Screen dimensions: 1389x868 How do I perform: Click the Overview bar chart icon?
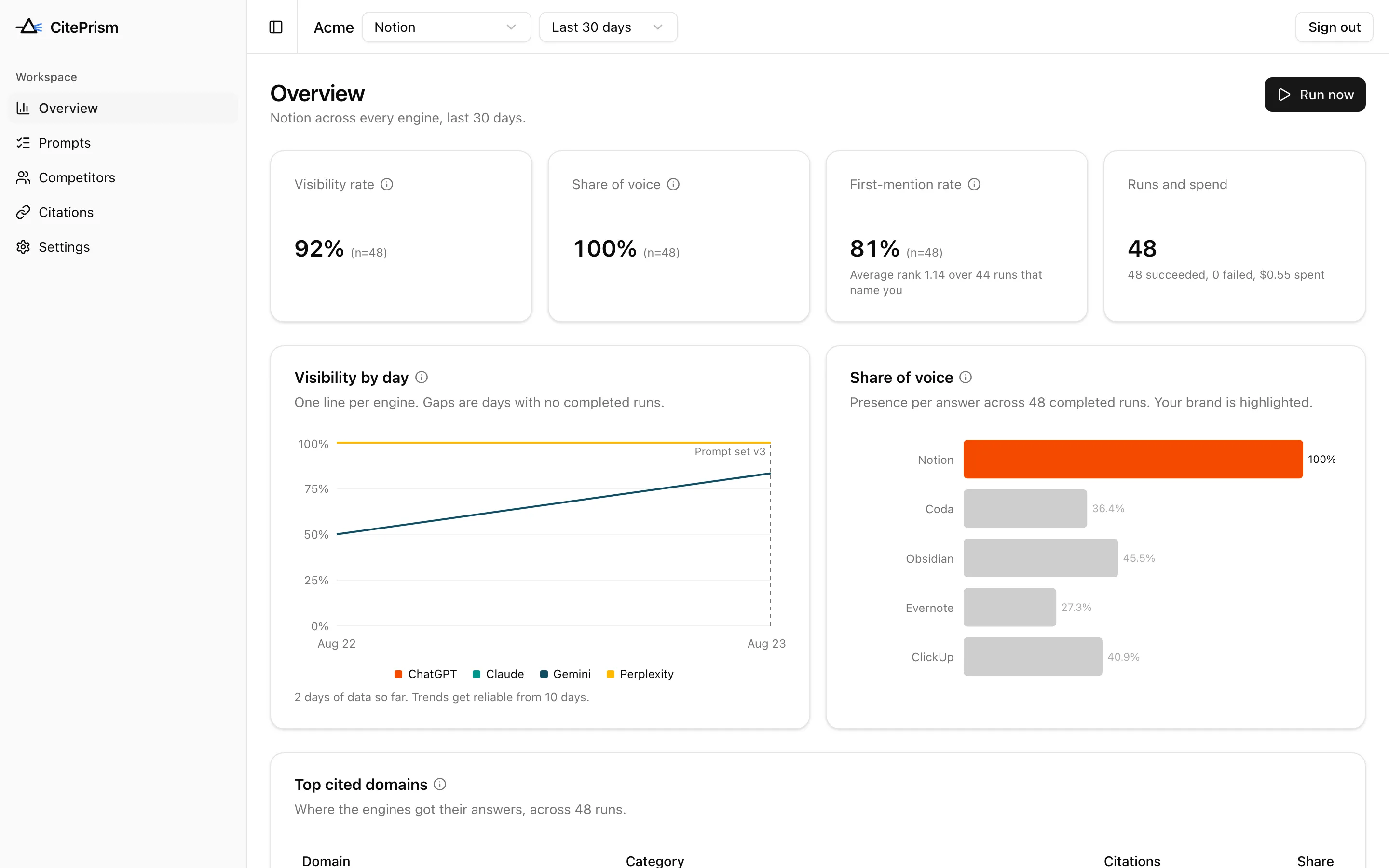click(x=23, y=108)
